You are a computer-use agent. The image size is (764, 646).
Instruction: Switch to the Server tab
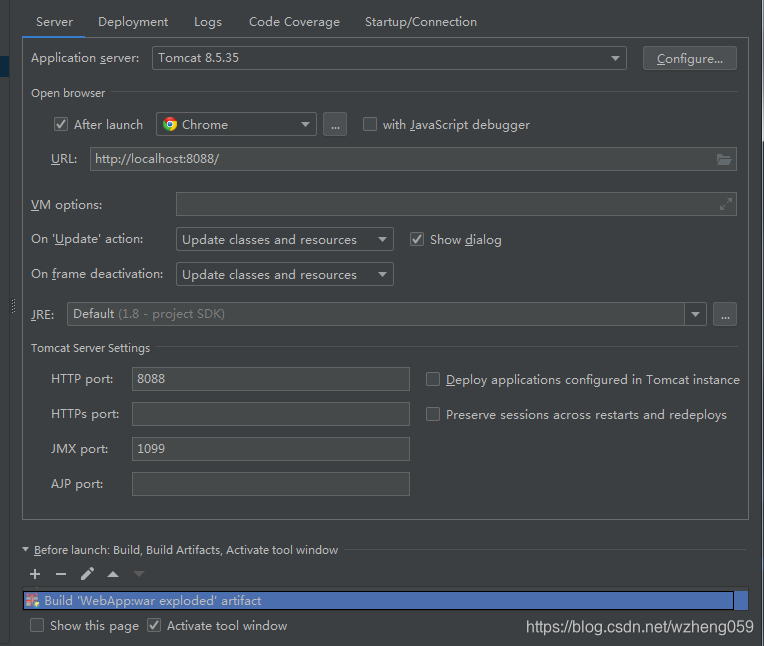point(54,22)
